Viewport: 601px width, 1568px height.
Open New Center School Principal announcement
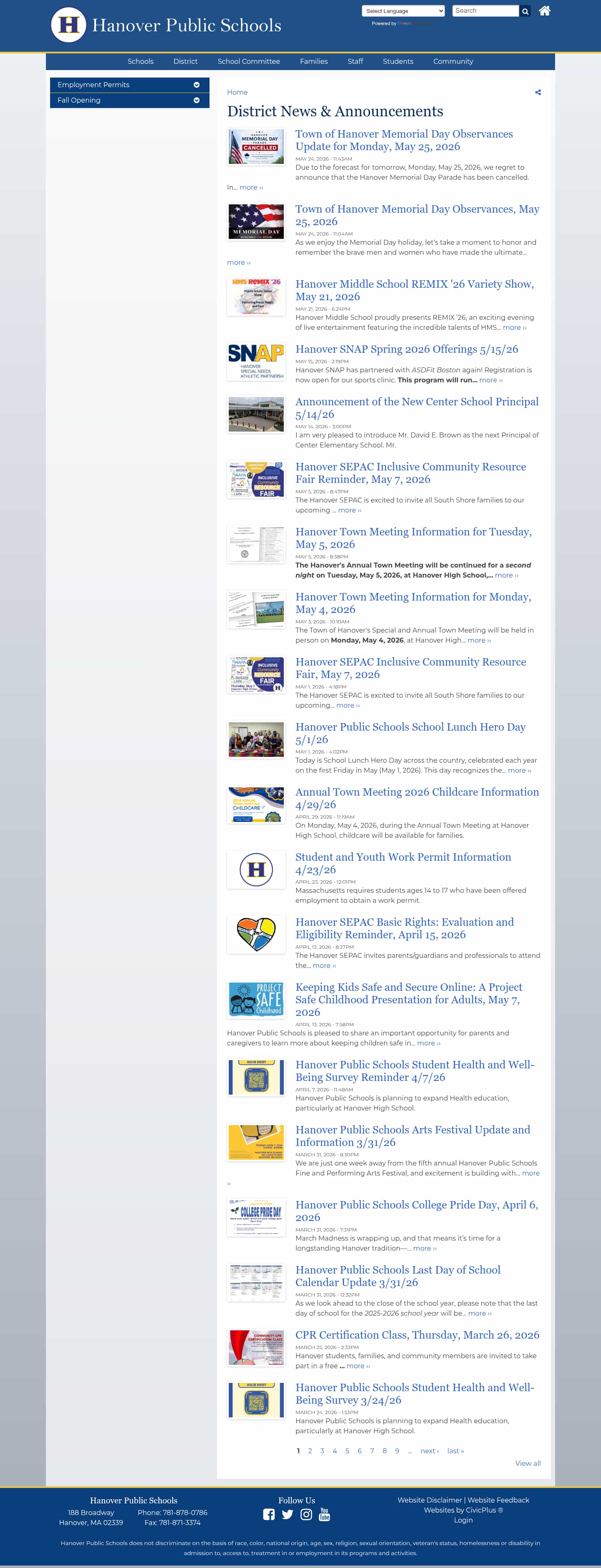(x=417, y=408)
